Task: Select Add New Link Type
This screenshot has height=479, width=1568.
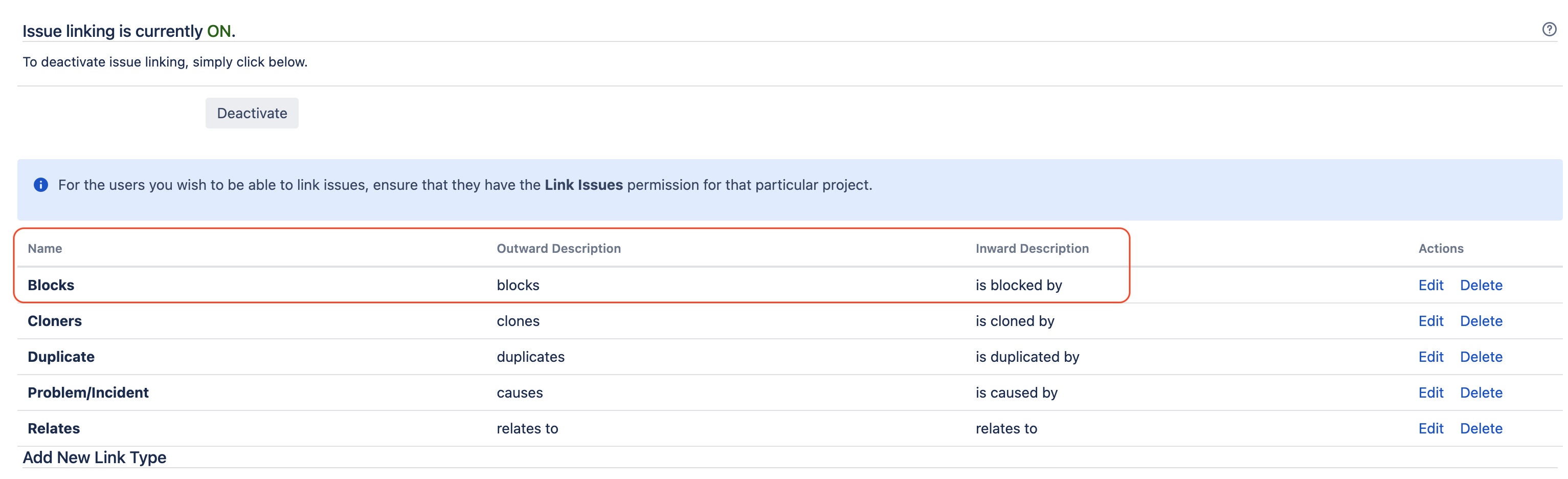Action: click(x=94, y=457)
